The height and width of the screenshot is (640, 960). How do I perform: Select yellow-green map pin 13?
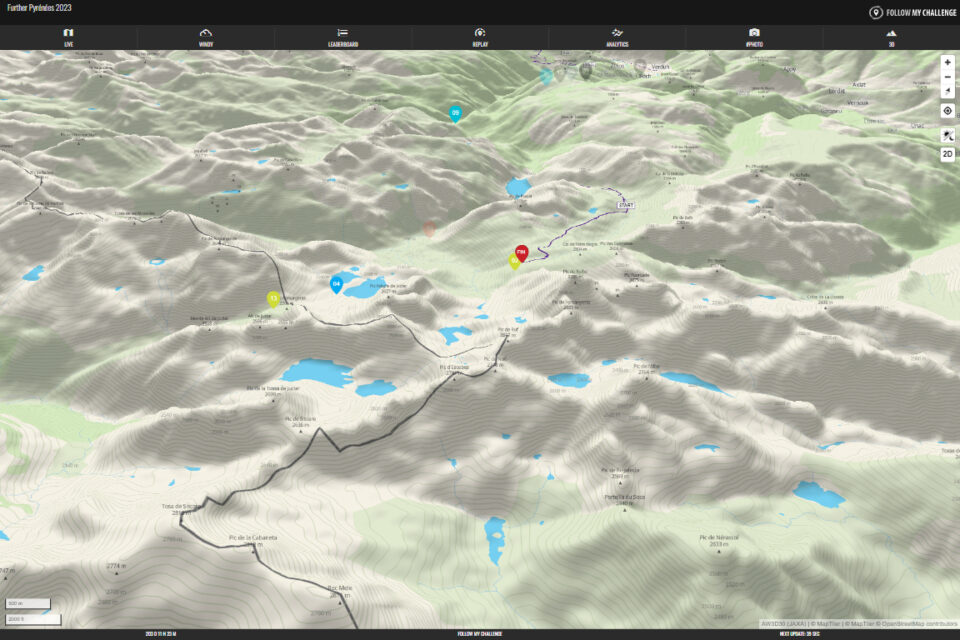pyautogui.click(x=273, y=299)
